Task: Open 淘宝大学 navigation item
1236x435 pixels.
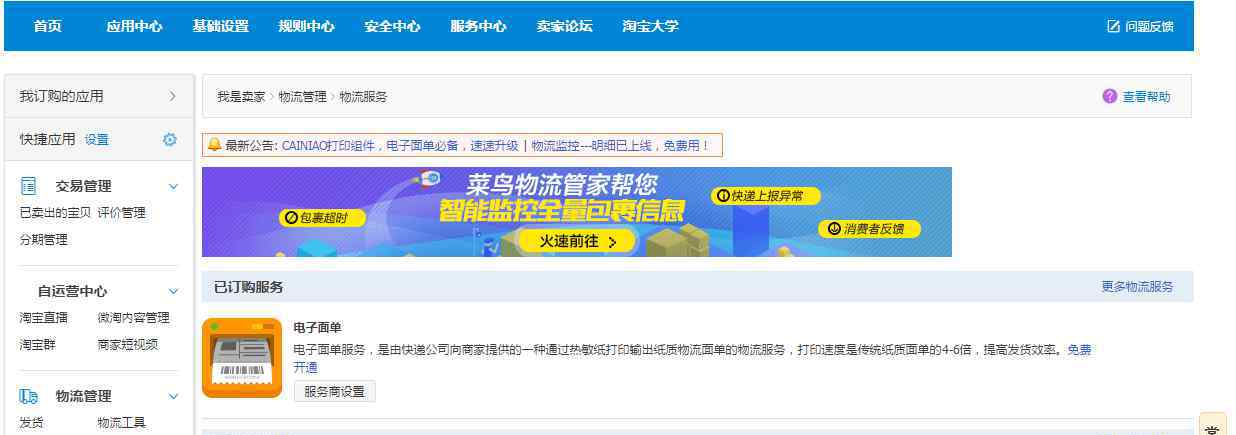Action: pos(650,27)
